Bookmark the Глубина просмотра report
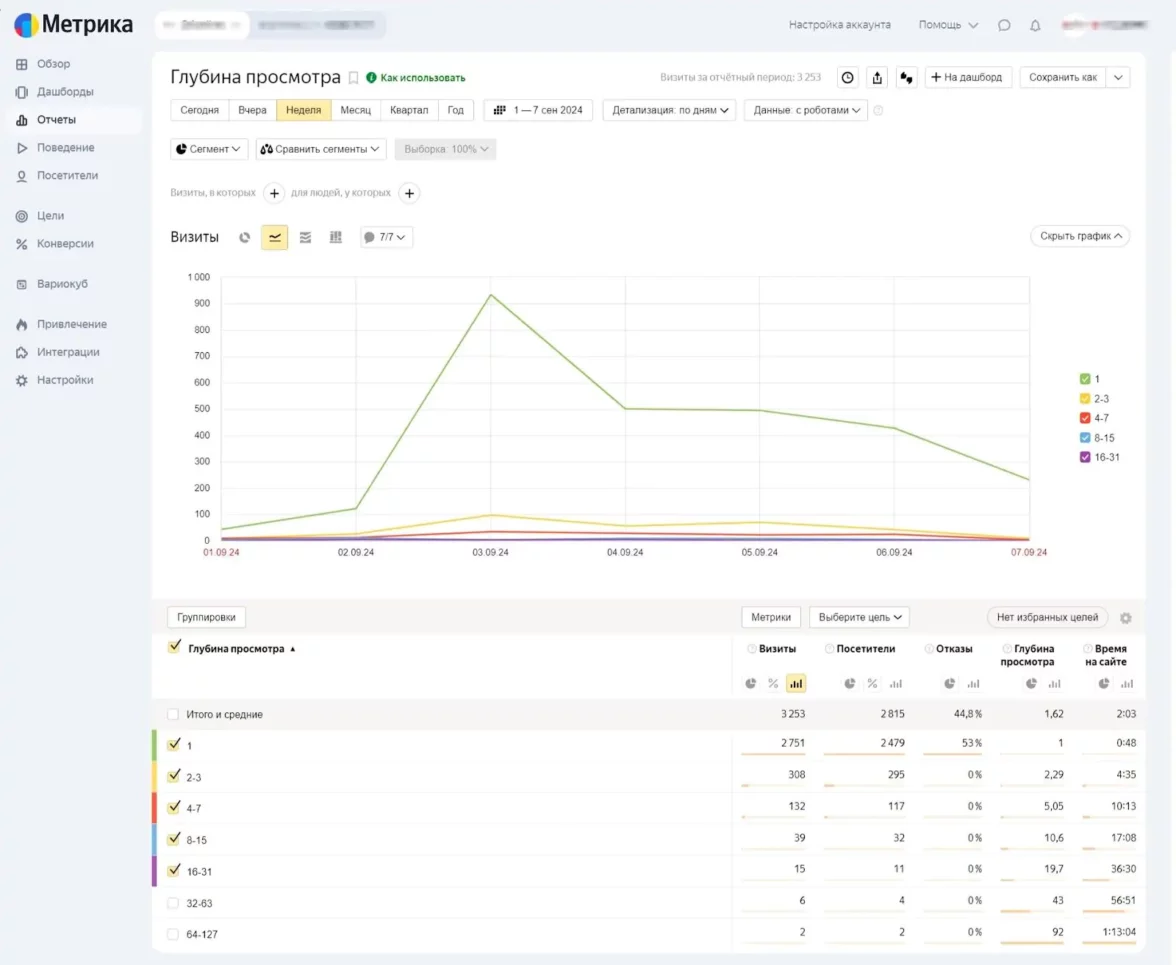 (x=353, y=77)
